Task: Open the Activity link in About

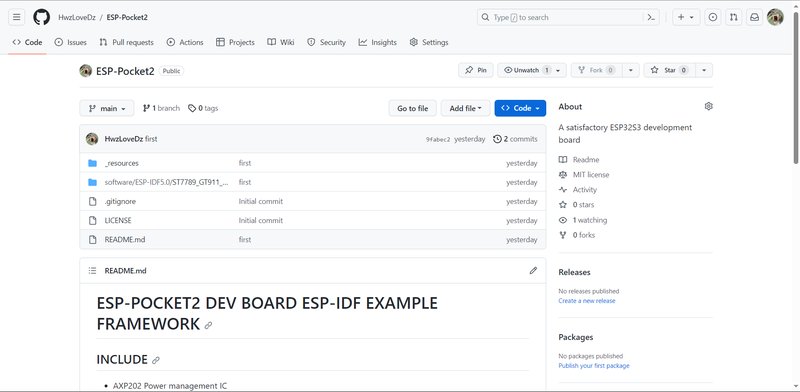Action: click(585, 190)
